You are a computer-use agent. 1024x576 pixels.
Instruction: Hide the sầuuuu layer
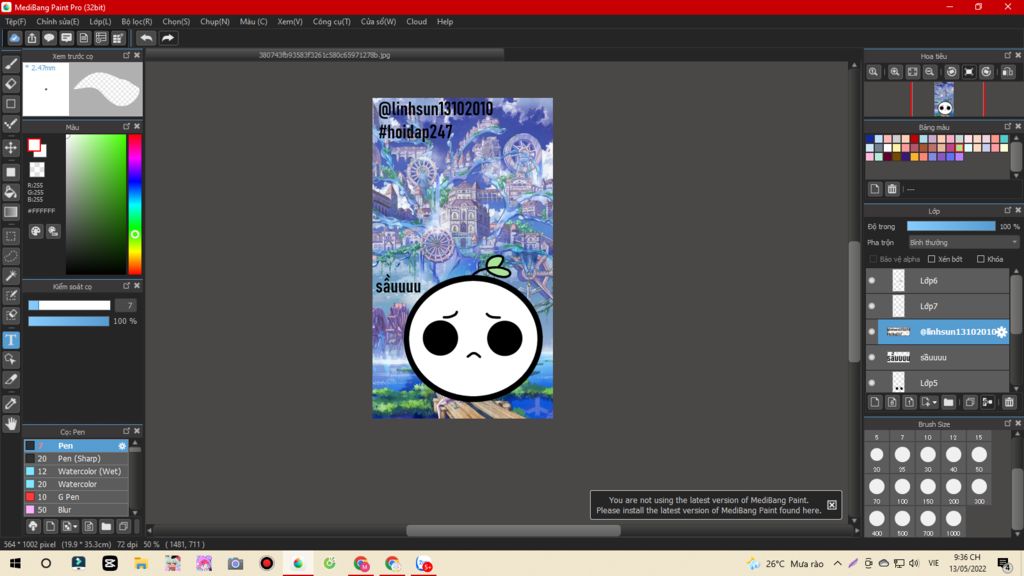(872, 357)
